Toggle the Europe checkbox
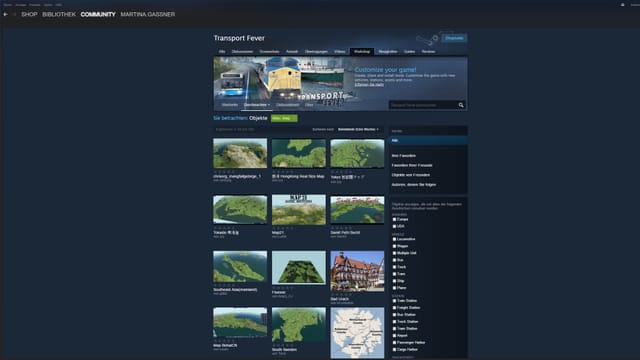640x360 pixels. coord(394,219)
